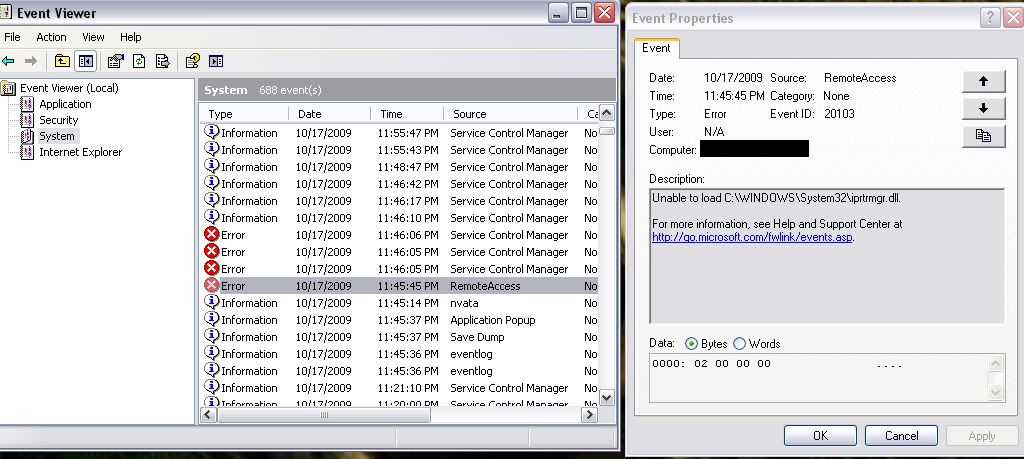Click the Up one level folder icon
Screen dimensions: 1024x459
pos(62,61)
